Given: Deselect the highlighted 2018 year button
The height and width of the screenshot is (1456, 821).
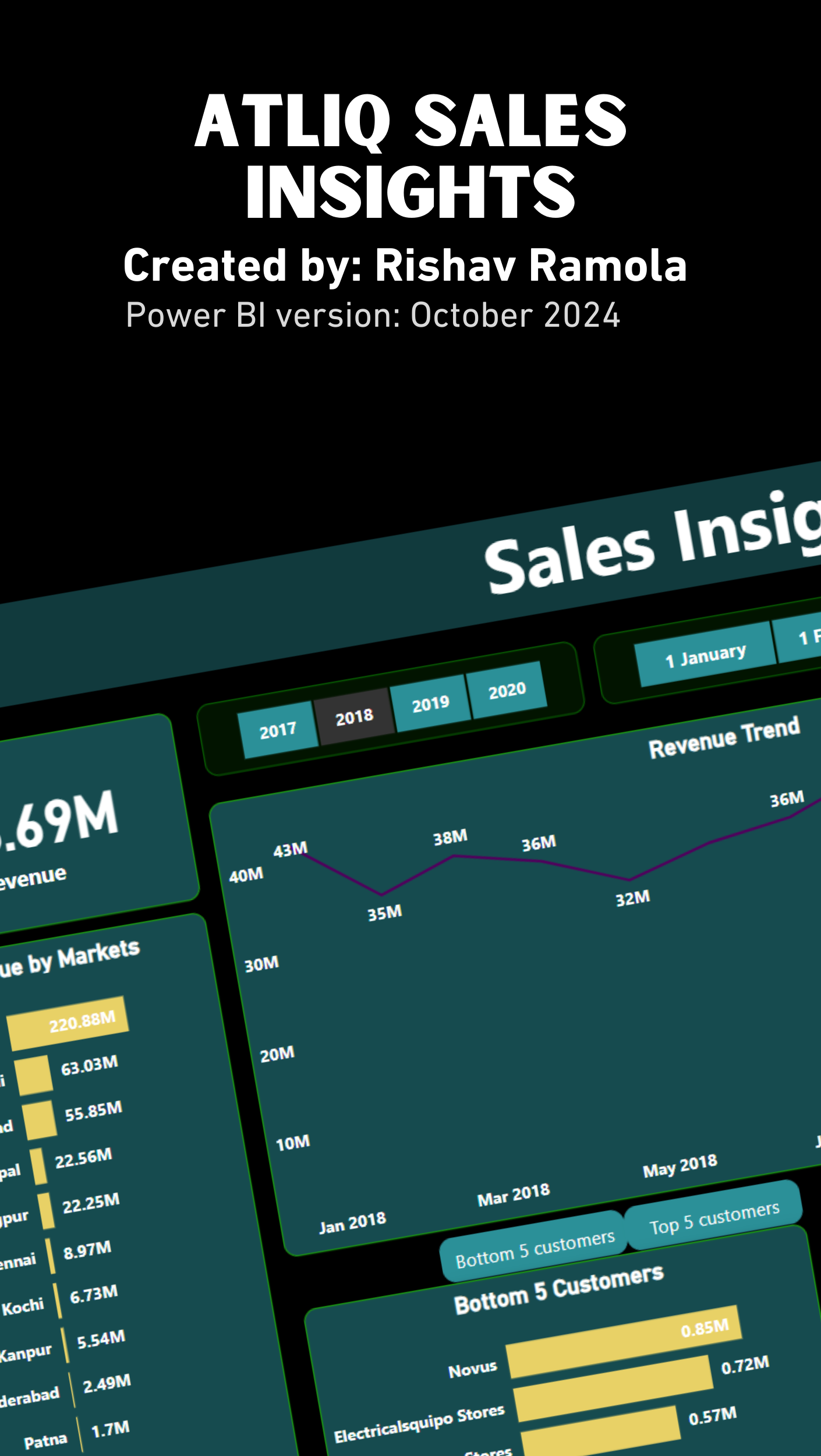Looking at the screenshot, I should [x=354, y=717].
